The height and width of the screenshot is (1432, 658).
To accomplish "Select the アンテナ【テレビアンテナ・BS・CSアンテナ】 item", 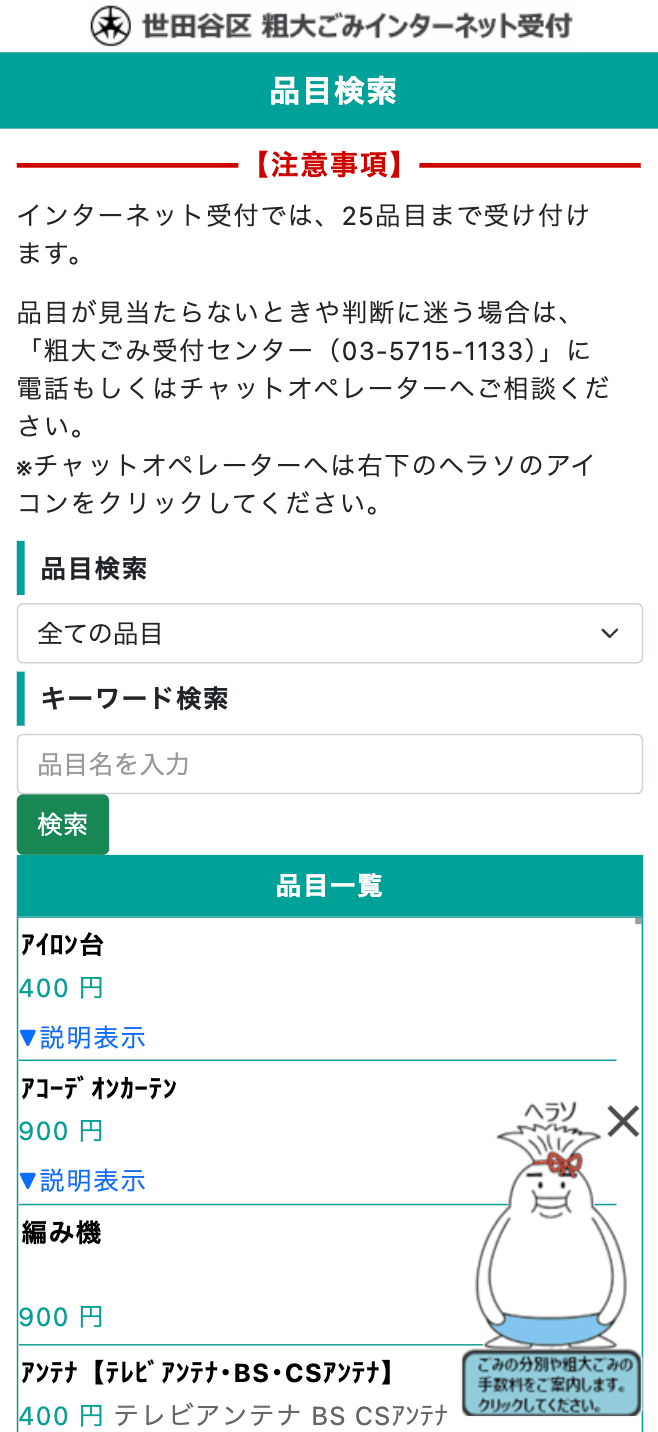I will coord(206,1374).
